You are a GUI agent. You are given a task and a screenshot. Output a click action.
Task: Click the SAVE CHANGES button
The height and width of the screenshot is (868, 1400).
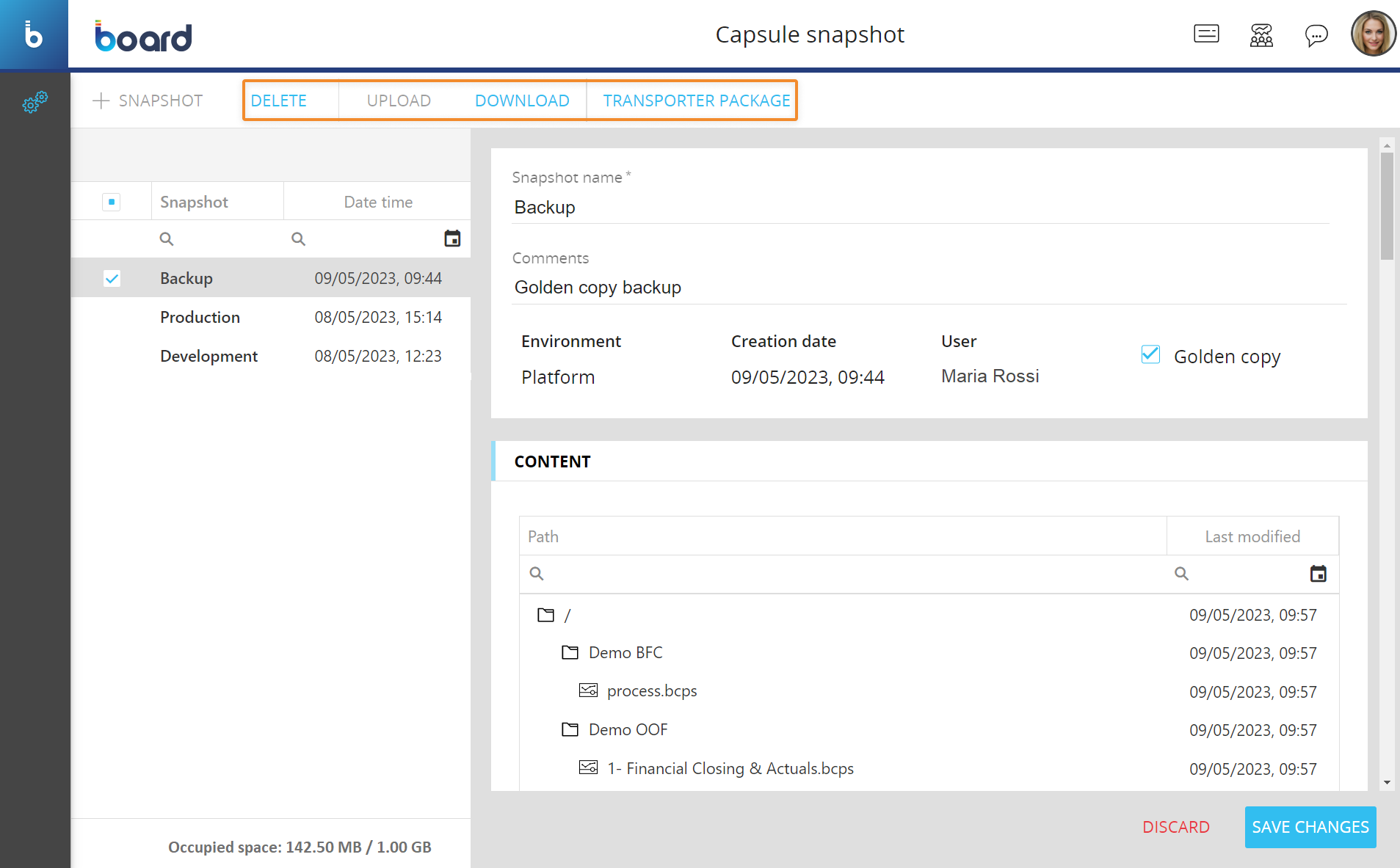[1310, 827]
